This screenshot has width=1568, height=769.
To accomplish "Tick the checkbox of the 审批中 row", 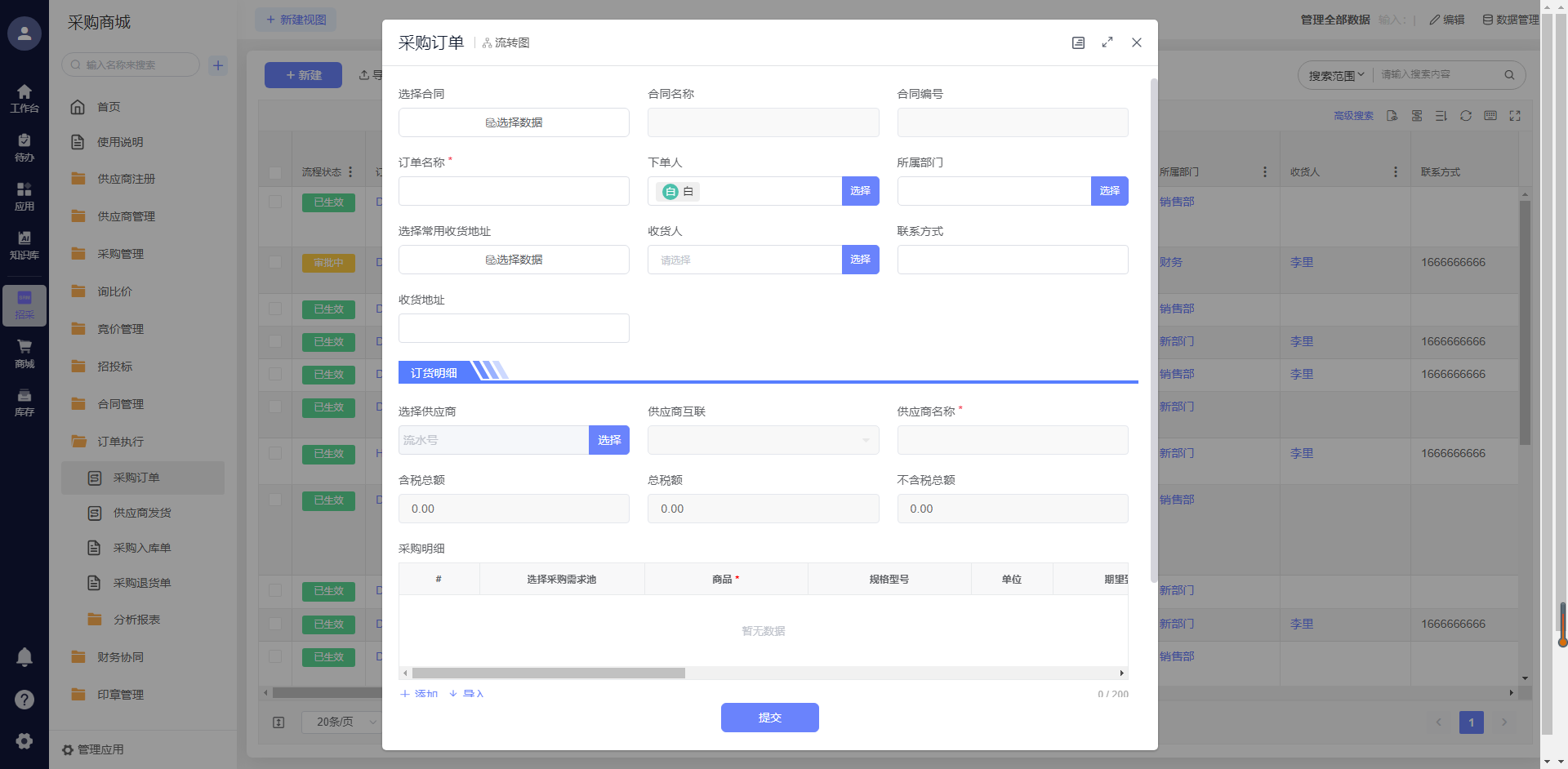I will coord(275,262).
